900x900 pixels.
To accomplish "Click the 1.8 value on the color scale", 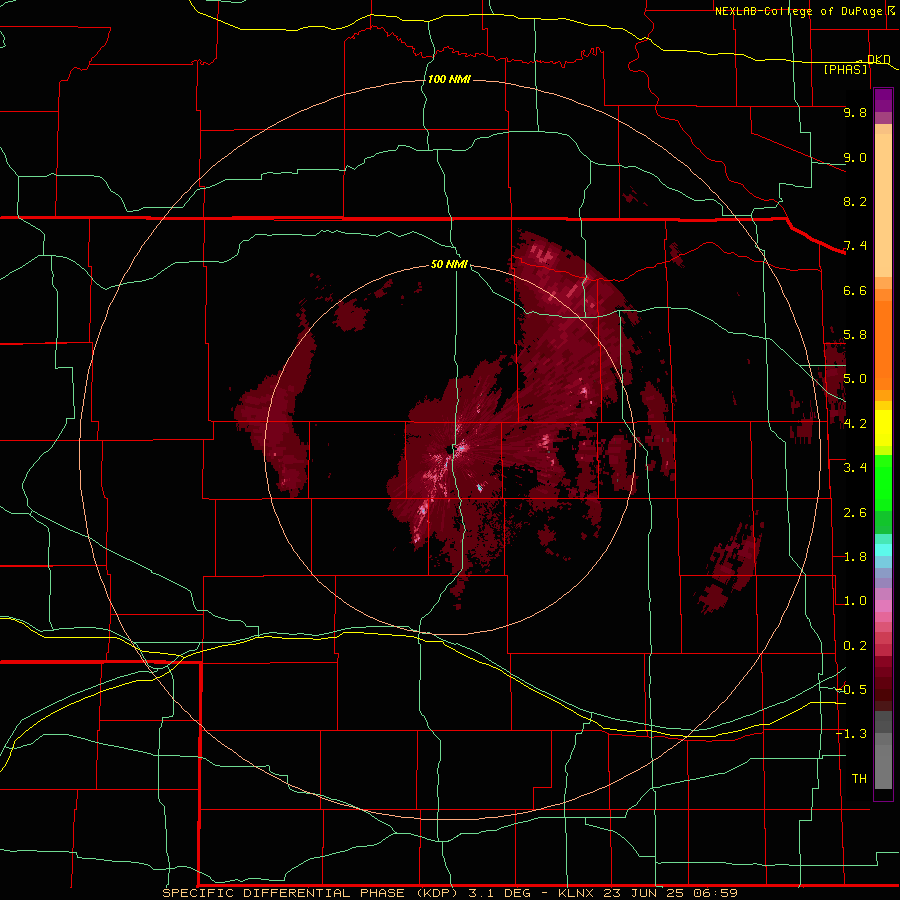I will tap(855, 557).
